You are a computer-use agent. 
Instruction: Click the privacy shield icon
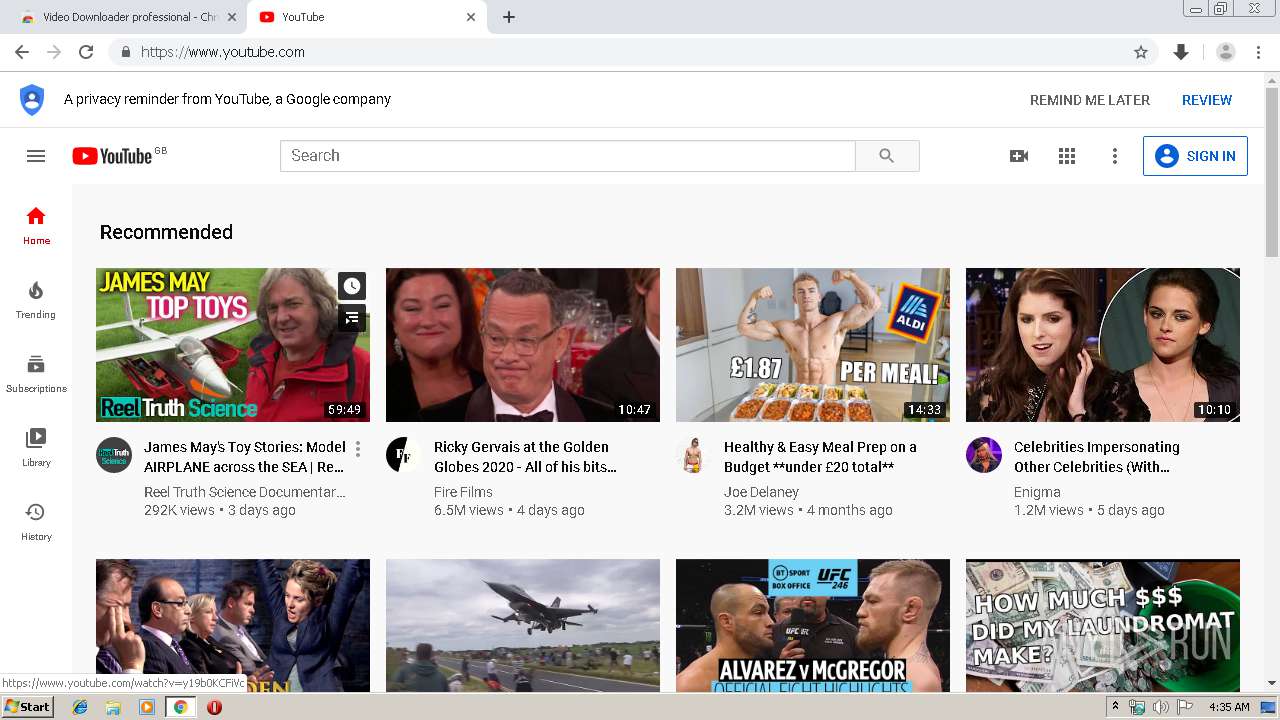[32, 100]
